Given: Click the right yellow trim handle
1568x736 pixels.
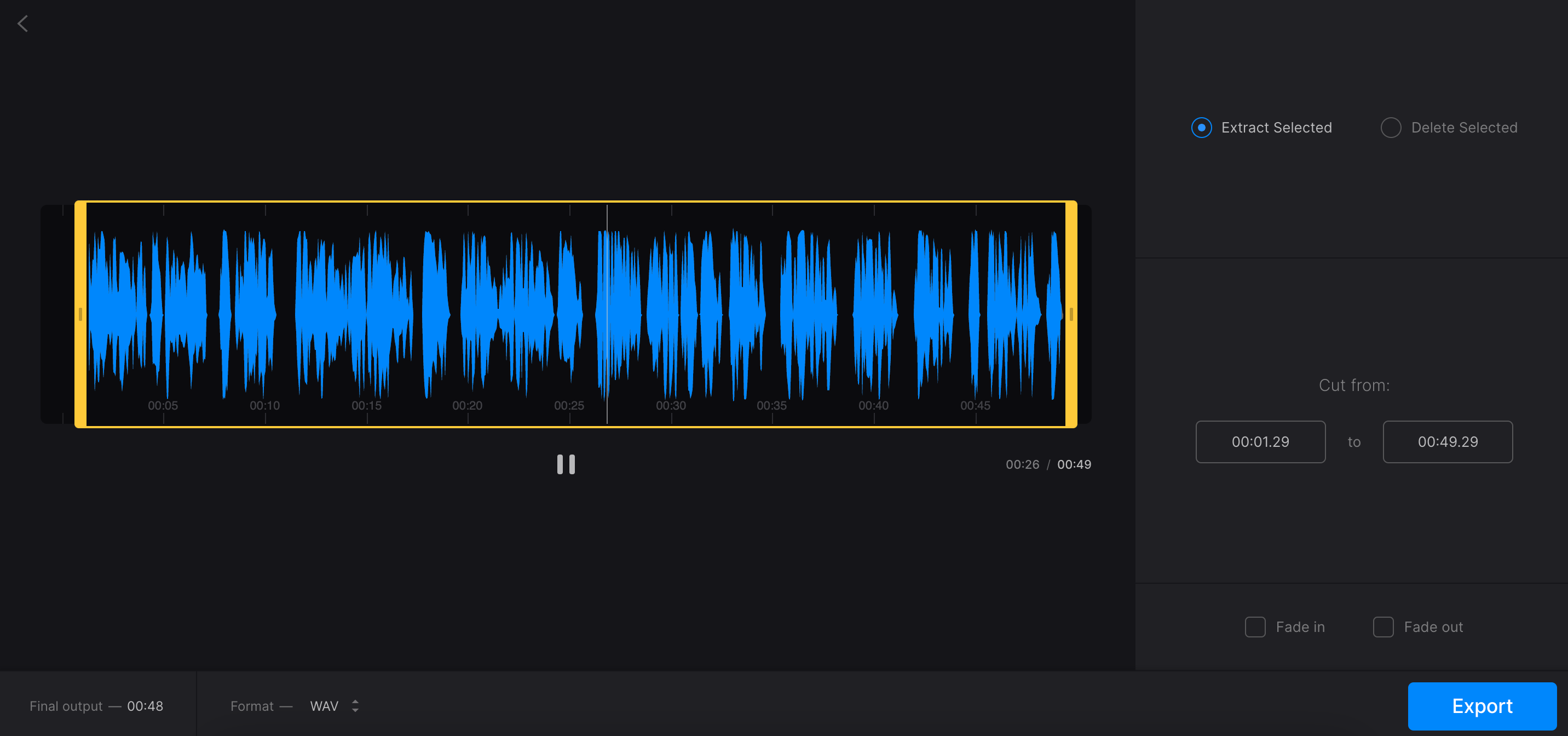Looking at the screenshot, I should [1070, 314].
